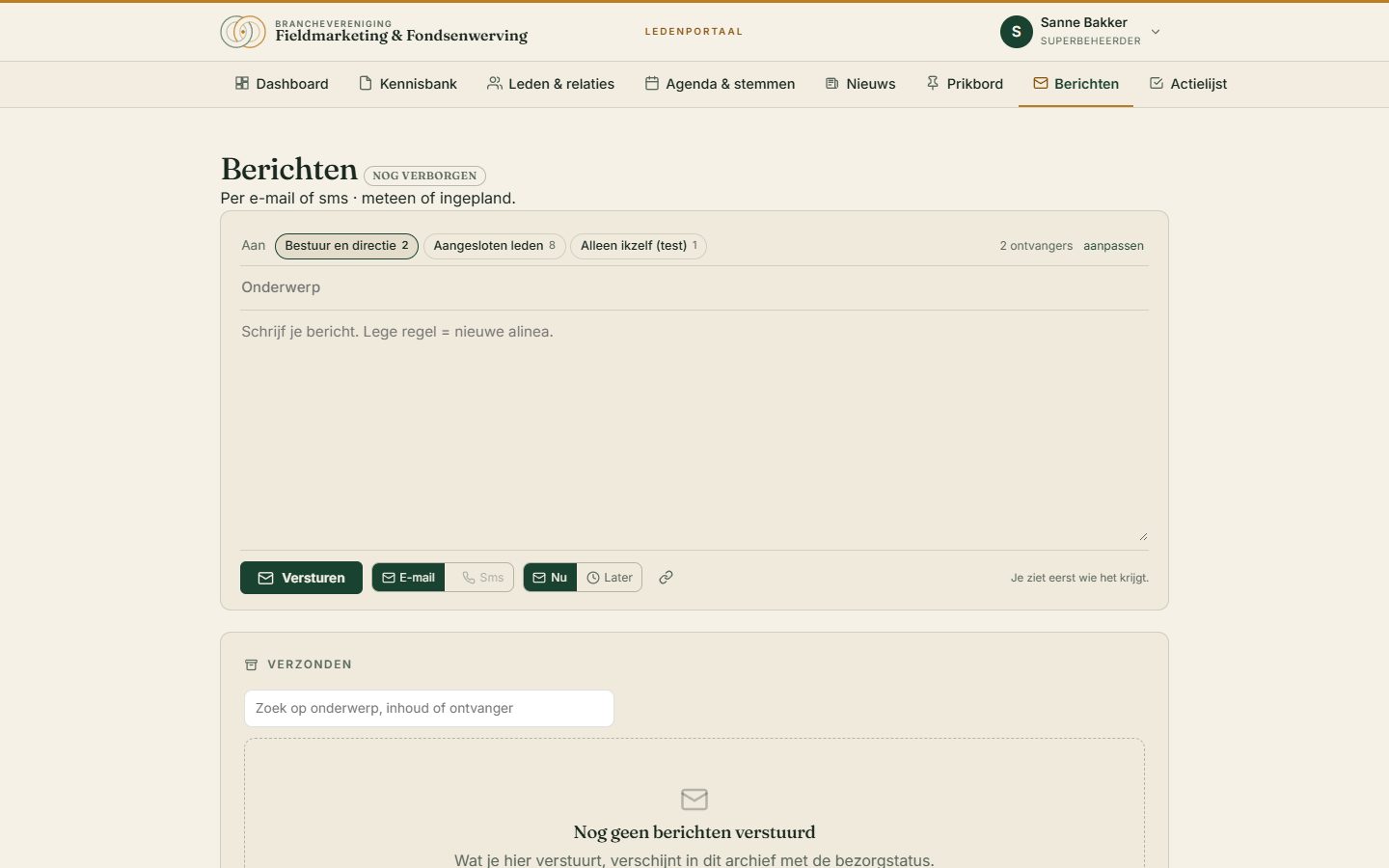
Task: Open Actielijst
Action: (x=1188, y=84)
